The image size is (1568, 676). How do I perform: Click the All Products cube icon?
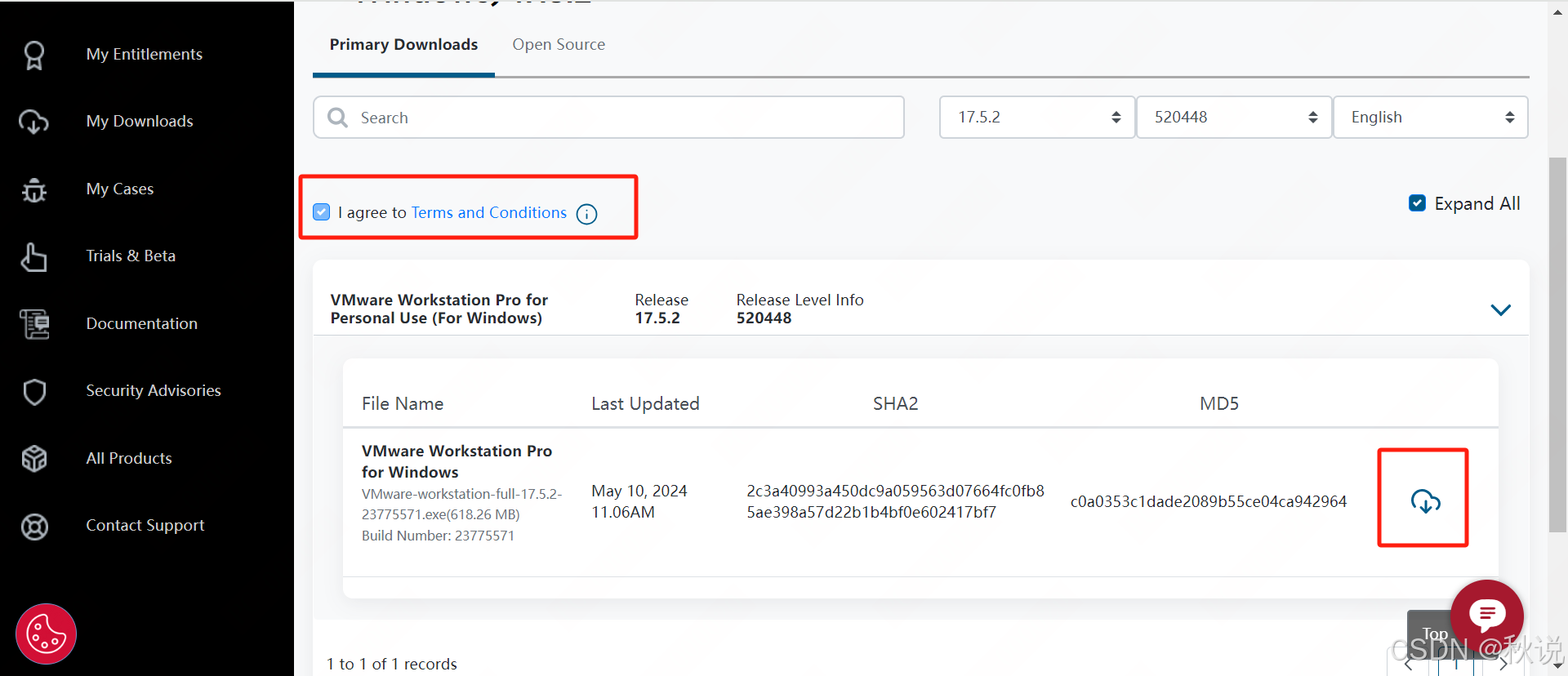pos(34,459)
